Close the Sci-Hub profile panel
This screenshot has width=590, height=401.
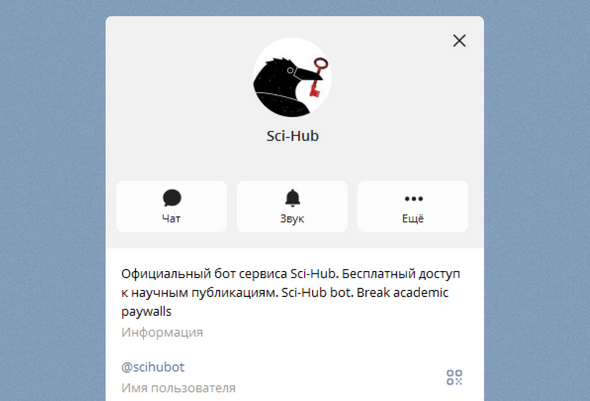coord(459,41)
